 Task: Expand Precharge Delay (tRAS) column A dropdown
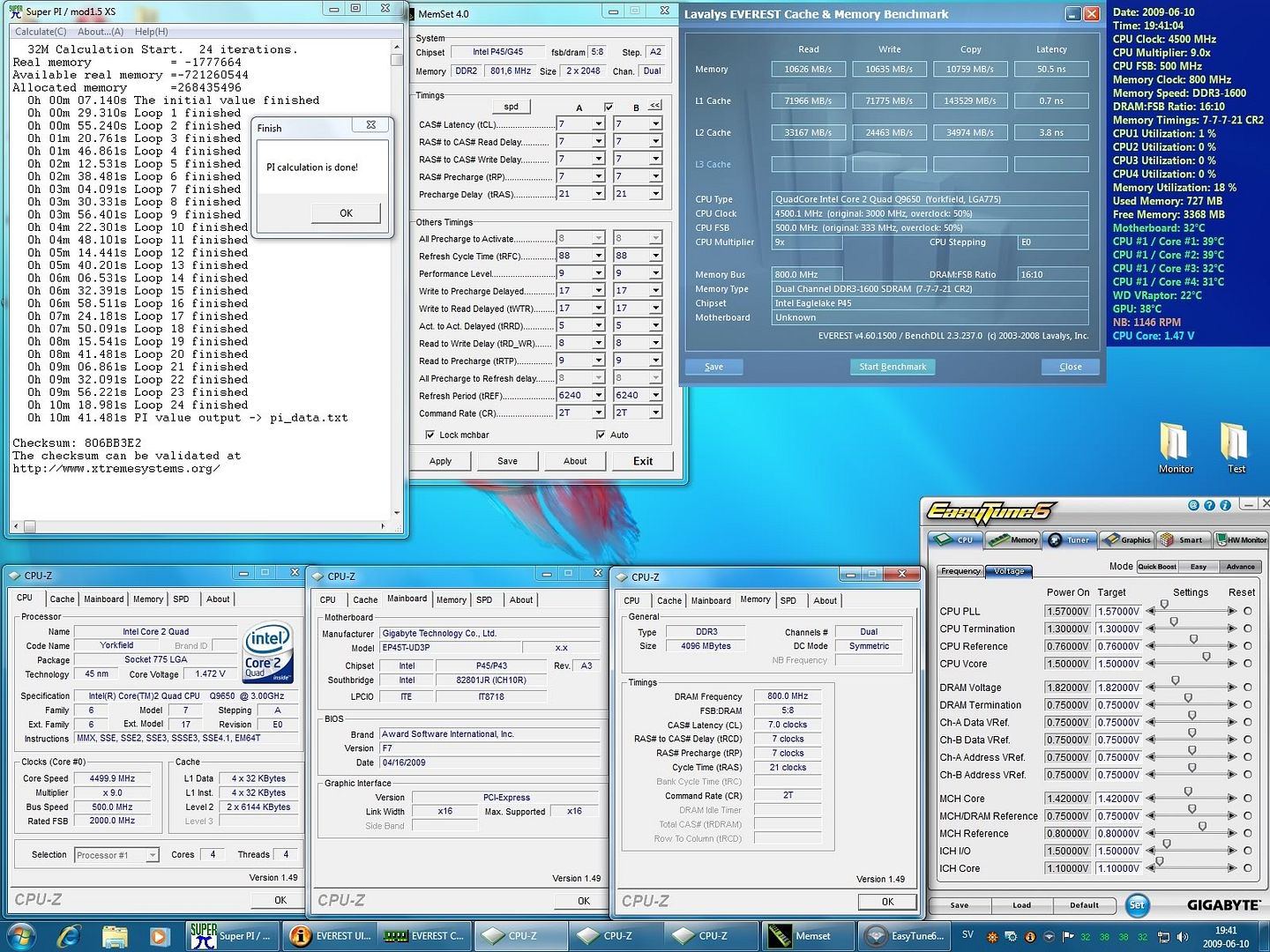(598, 194)
